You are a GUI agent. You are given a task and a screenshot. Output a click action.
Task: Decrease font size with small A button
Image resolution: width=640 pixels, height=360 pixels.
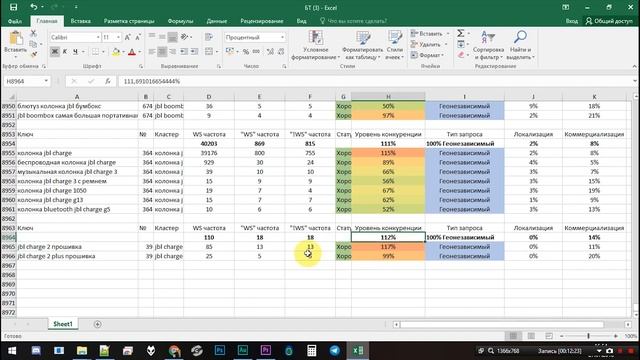138,37
